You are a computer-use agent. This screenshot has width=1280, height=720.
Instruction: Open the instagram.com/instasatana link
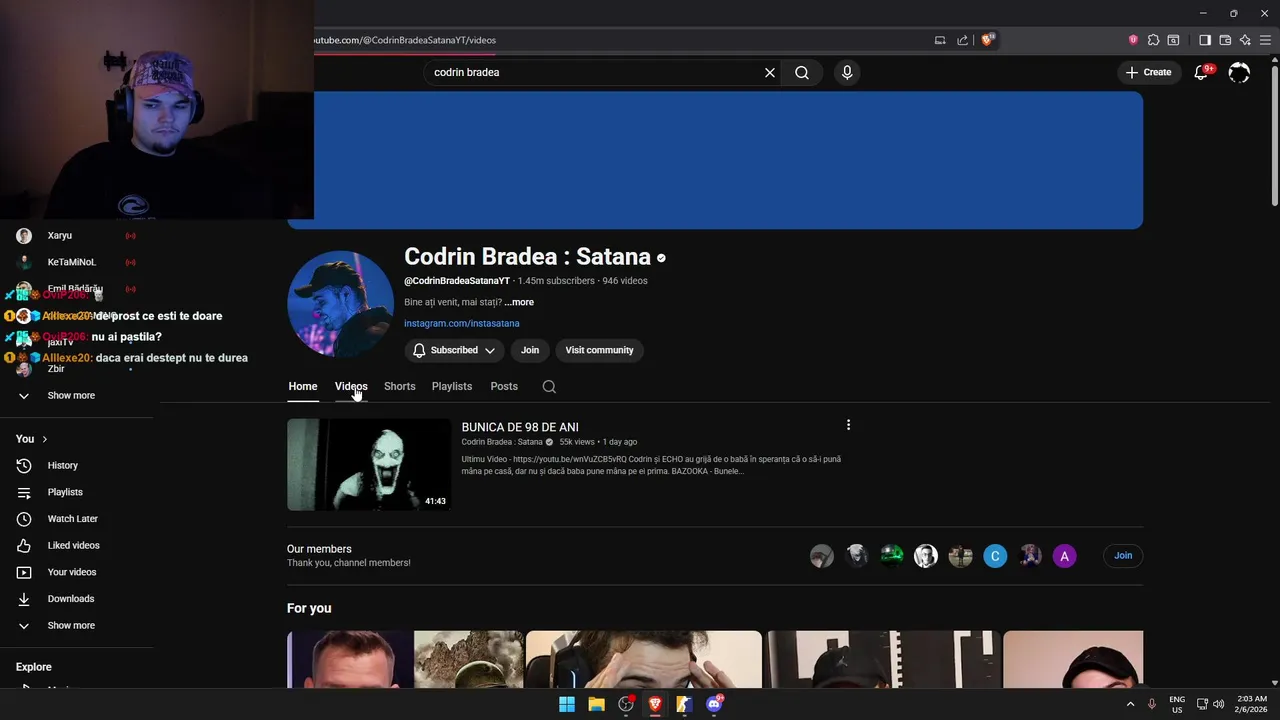[x=461, y=323]
